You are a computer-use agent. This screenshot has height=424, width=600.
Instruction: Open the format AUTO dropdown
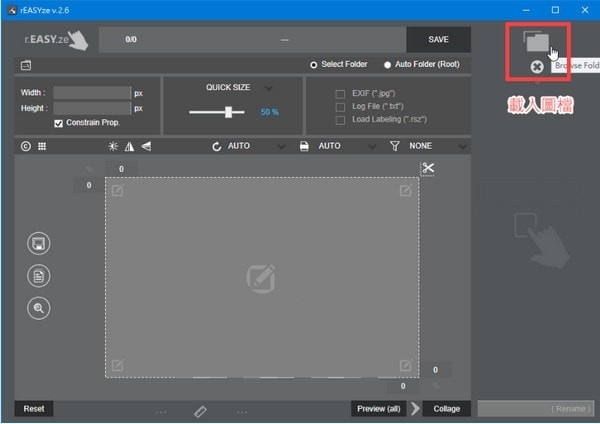372,147
